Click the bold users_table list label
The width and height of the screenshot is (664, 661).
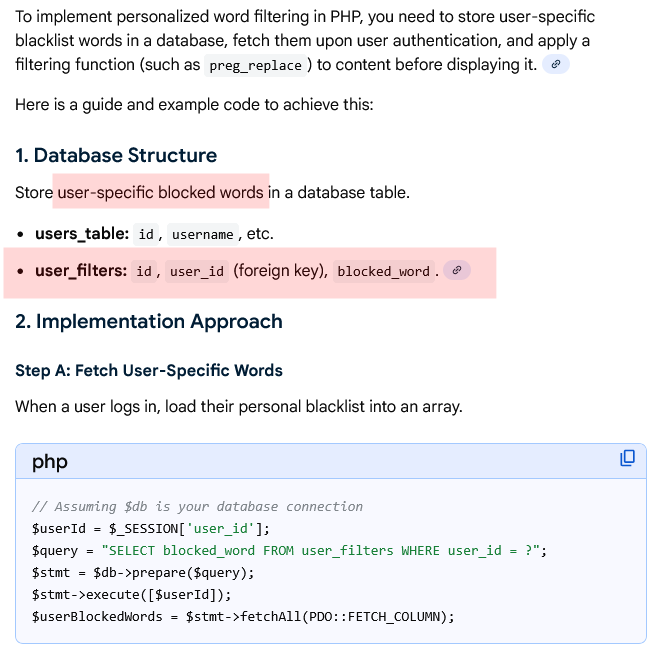[82, 233]
